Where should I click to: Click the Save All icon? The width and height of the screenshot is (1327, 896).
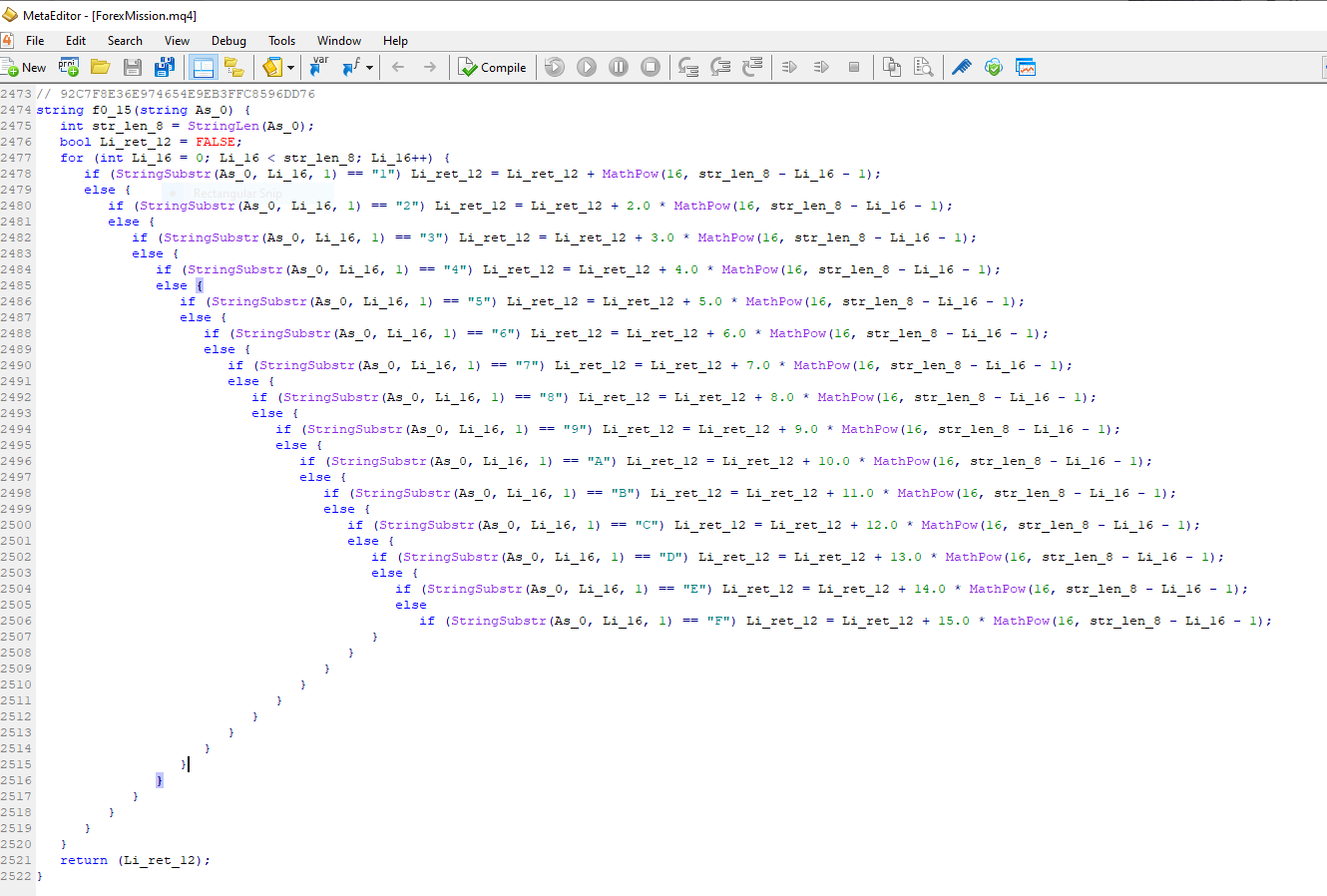[x=165, y=67]
